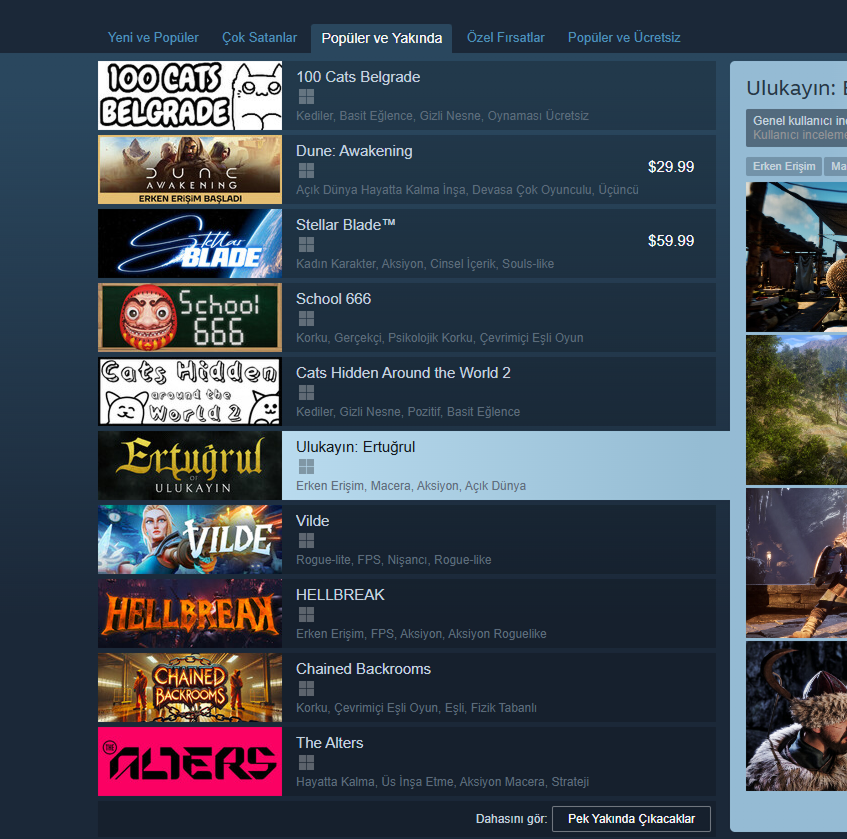Image resolution: width=847 pixels, height=839 pixels.
Task: Switch to Yeni ve Popüler tab
Action: 153,38
